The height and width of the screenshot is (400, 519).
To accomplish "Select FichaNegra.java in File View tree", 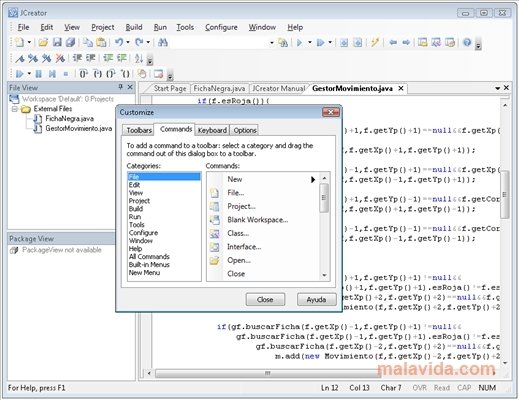I will [x=69, y=119].
